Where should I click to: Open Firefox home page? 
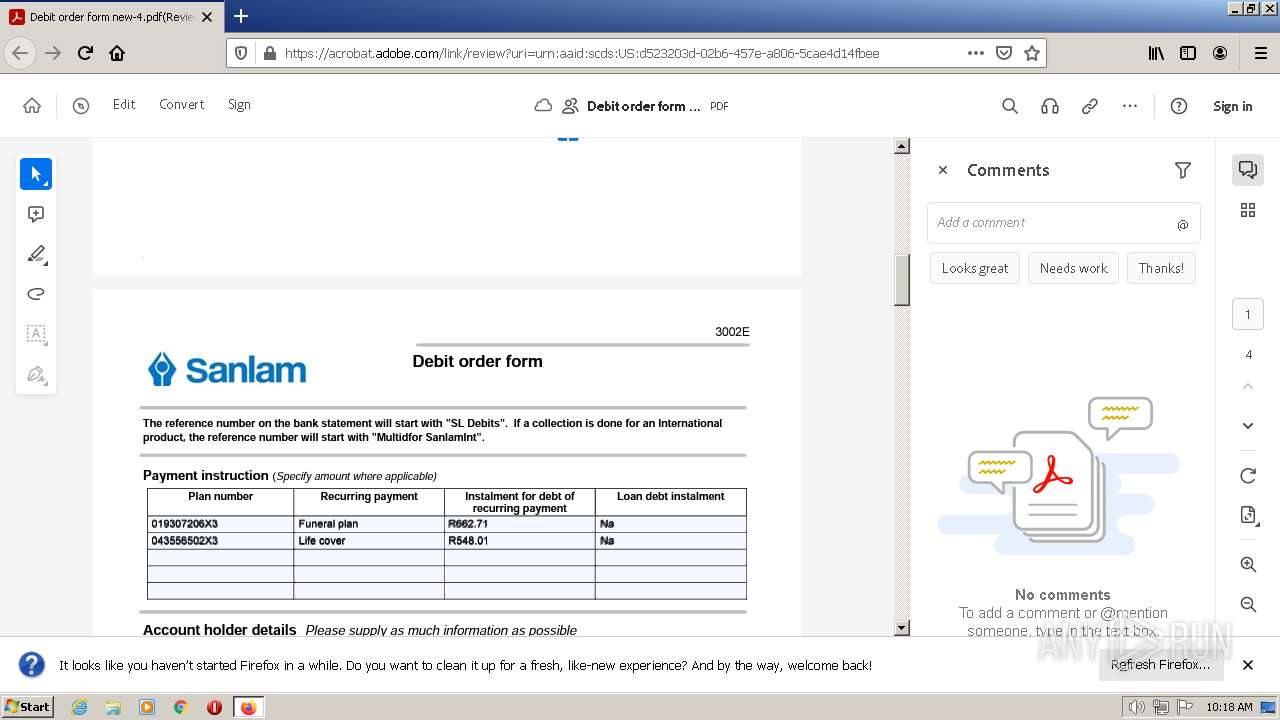117,53
